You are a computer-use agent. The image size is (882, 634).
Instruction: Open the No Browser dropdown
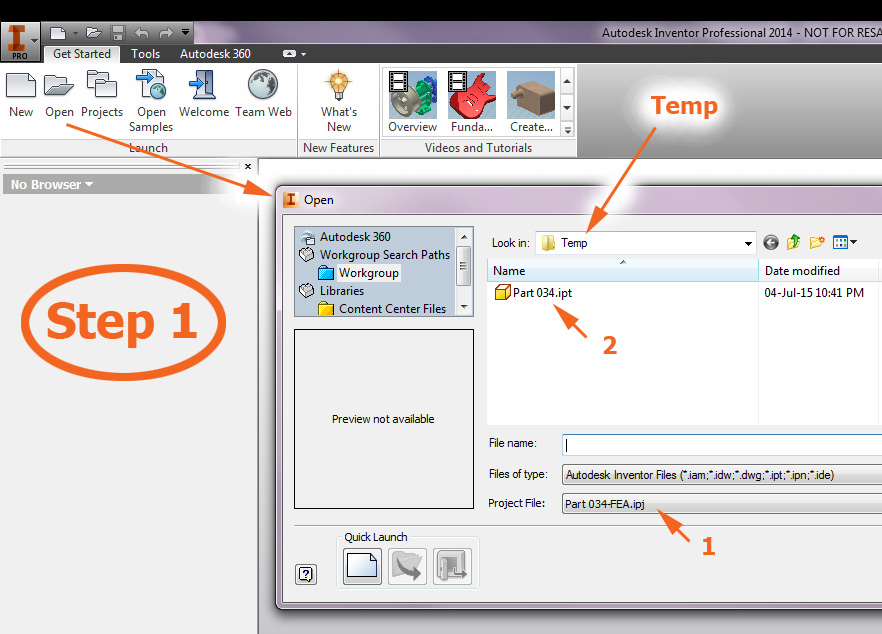(x=51, y=185)
